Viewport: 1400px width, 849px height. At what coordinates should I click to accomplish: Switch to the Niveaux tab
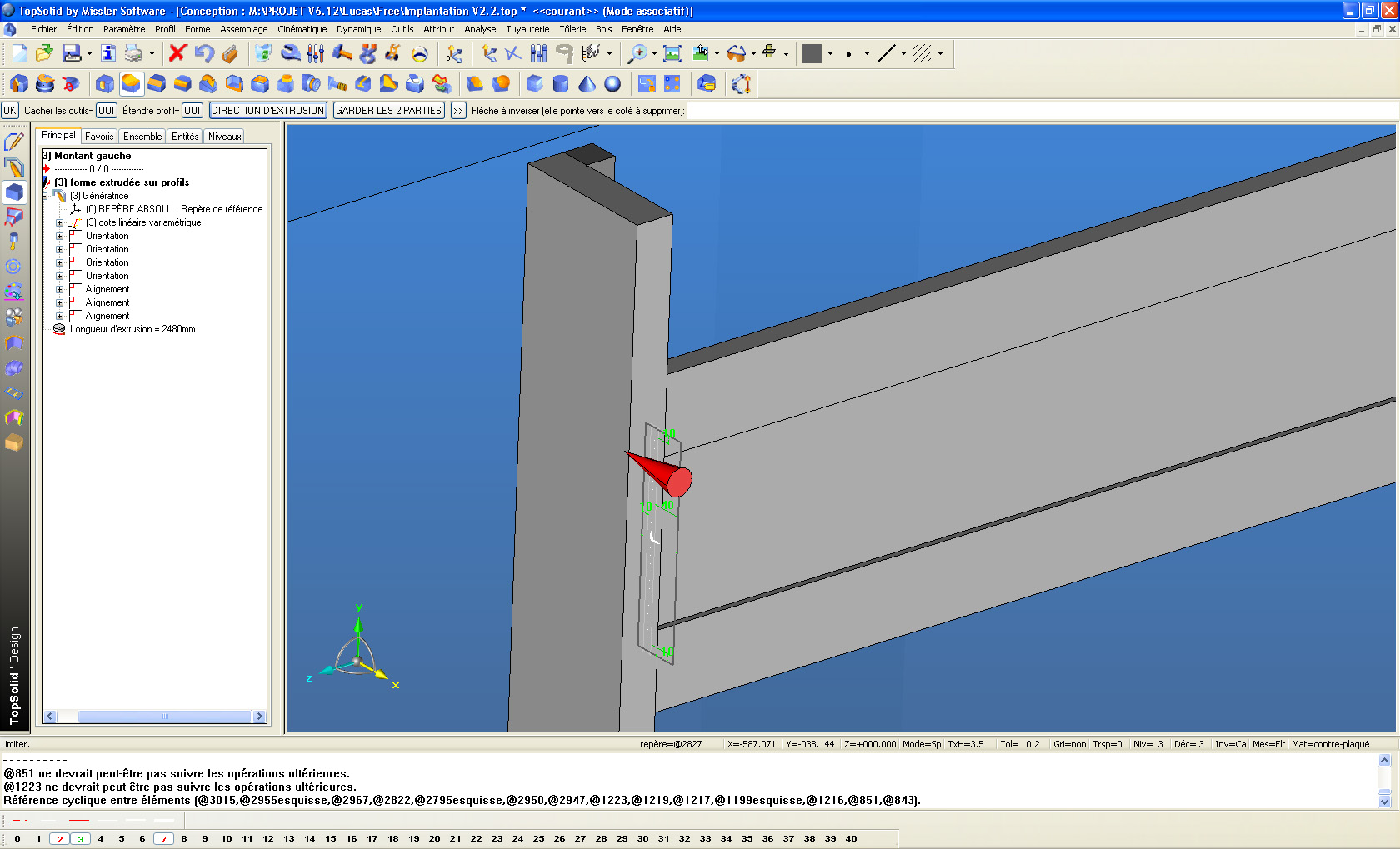point(224,137)
